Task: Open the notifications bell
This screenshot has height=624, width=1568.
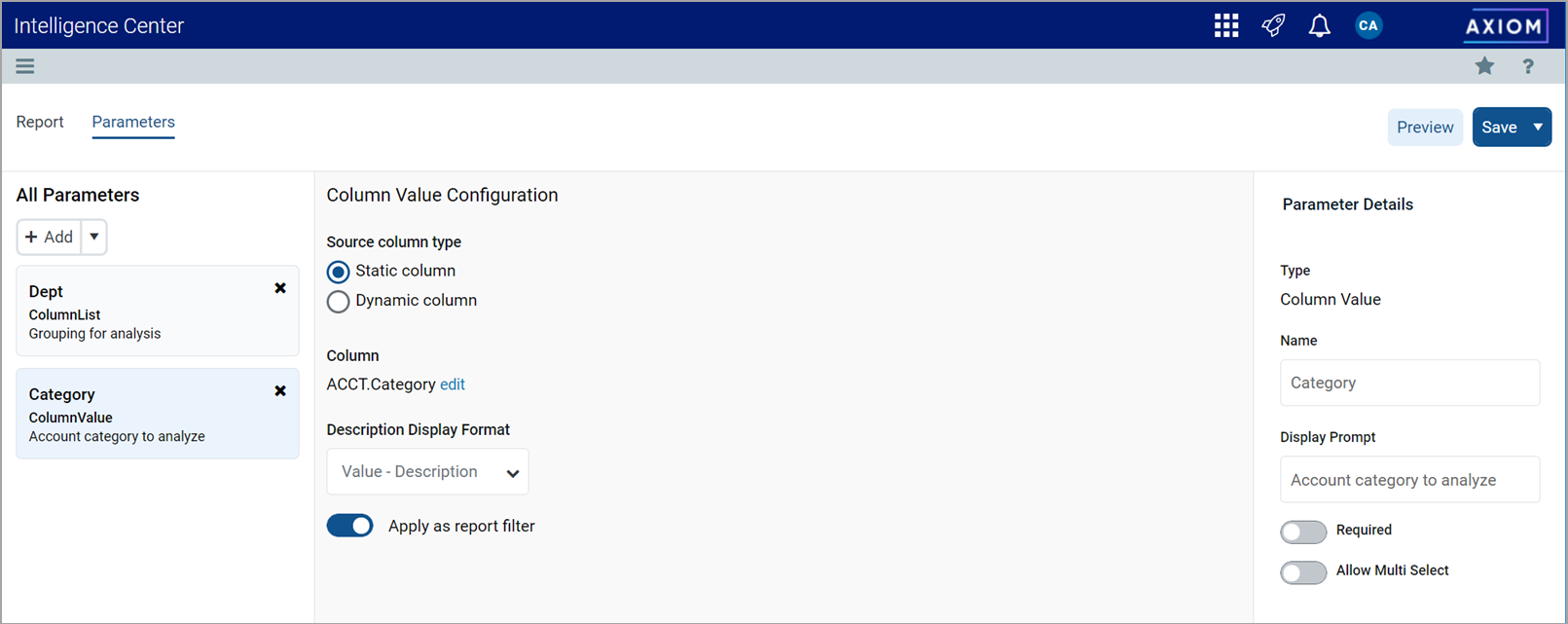Action: 1319,26
